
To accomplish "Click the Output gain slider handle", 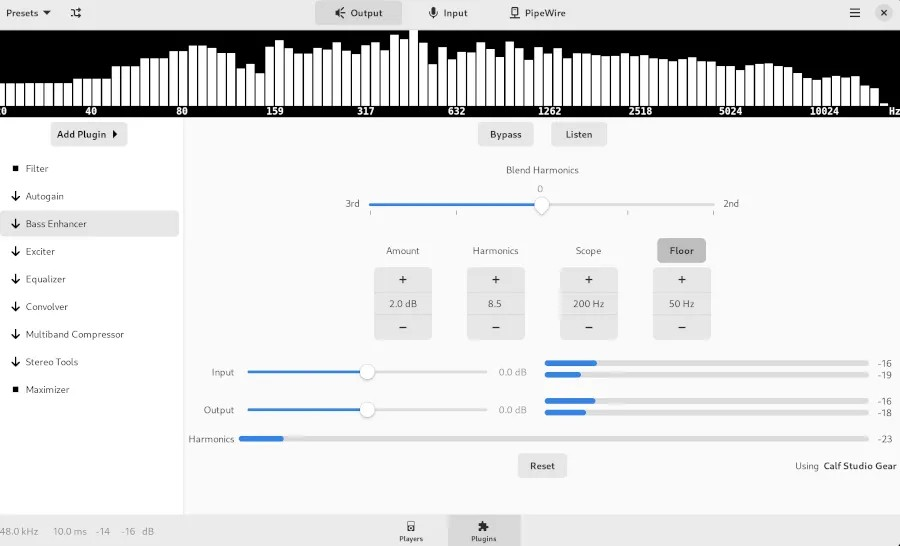I will point(367,410).
